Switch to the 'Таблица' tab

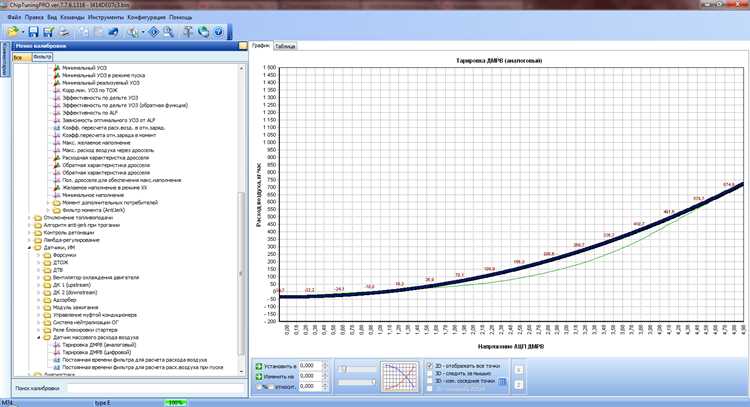[x=285, y=46]
